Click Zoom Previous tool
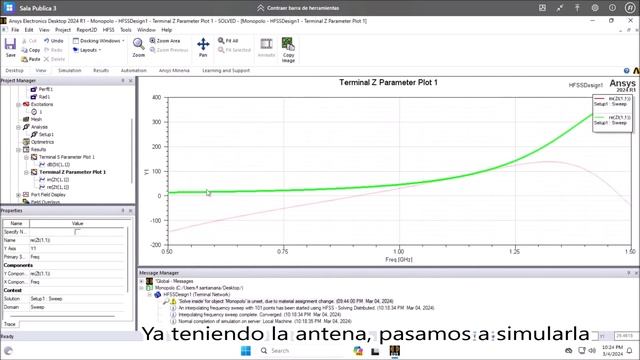Viewport: 640px width, 360px height. point(169,50)
